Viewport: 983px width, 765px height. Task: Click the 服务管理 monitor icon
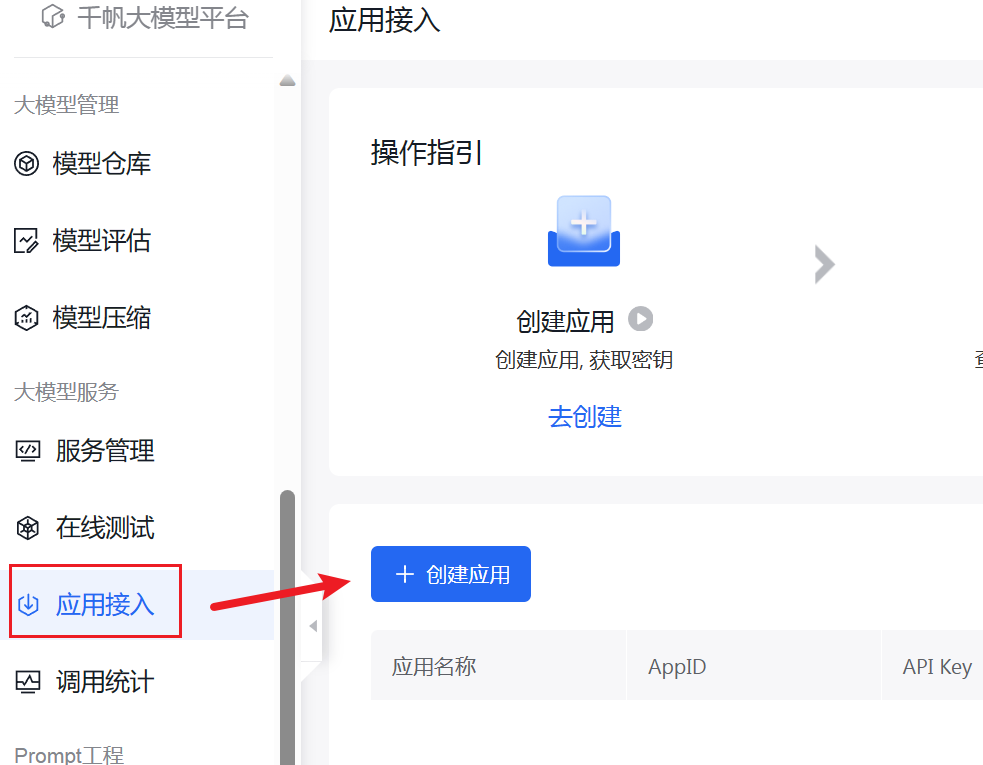27,451
